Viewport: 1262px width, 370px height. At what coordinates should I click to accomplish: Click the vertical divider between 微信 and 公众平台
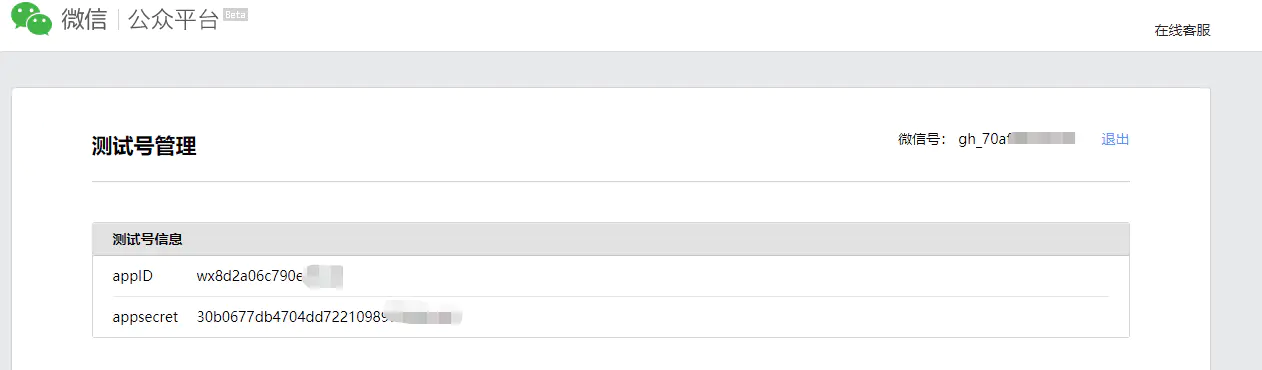click(118, 19)
